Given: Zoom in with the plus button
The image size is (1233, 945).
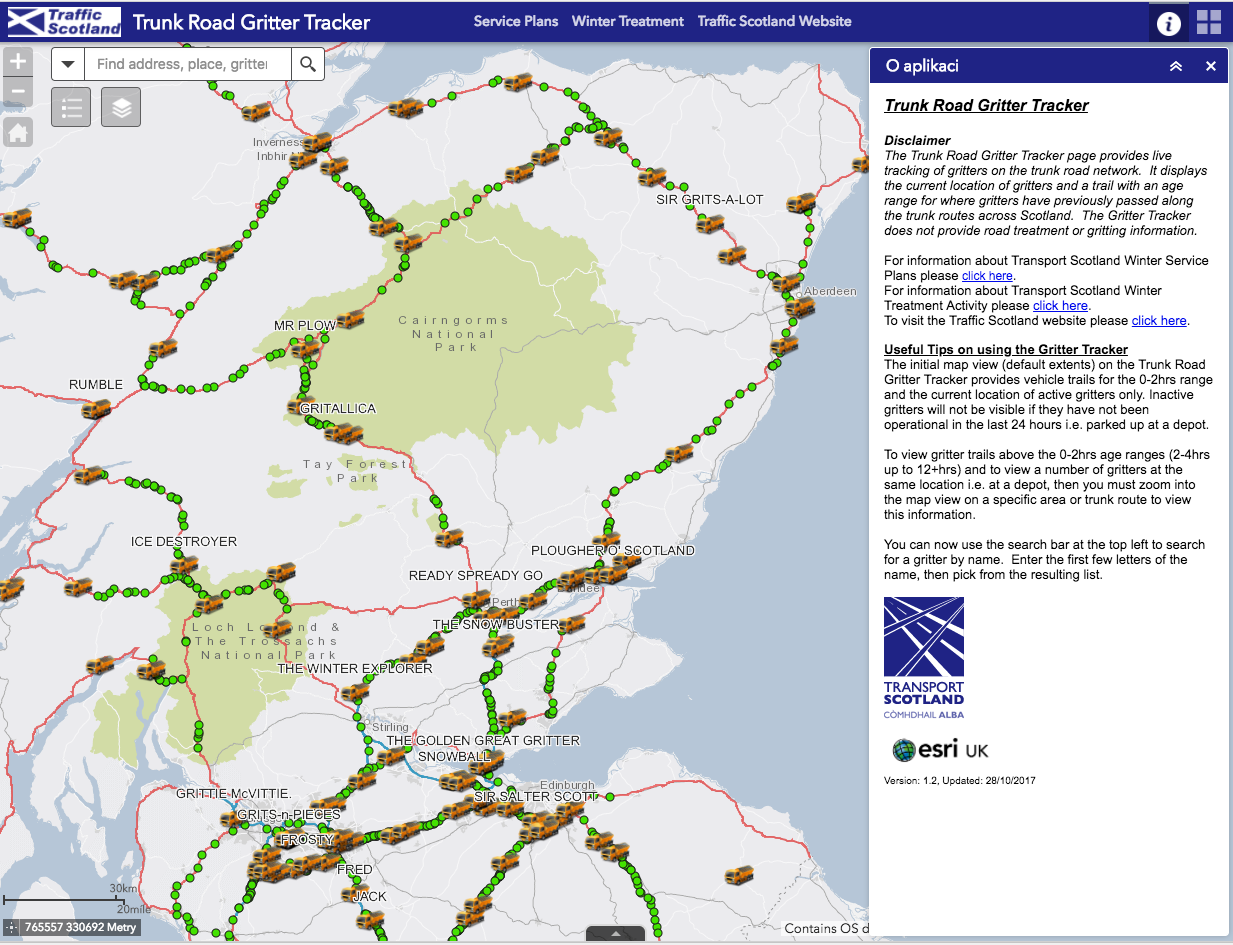Looking at the screenshot, I should (x=18, y=62).
